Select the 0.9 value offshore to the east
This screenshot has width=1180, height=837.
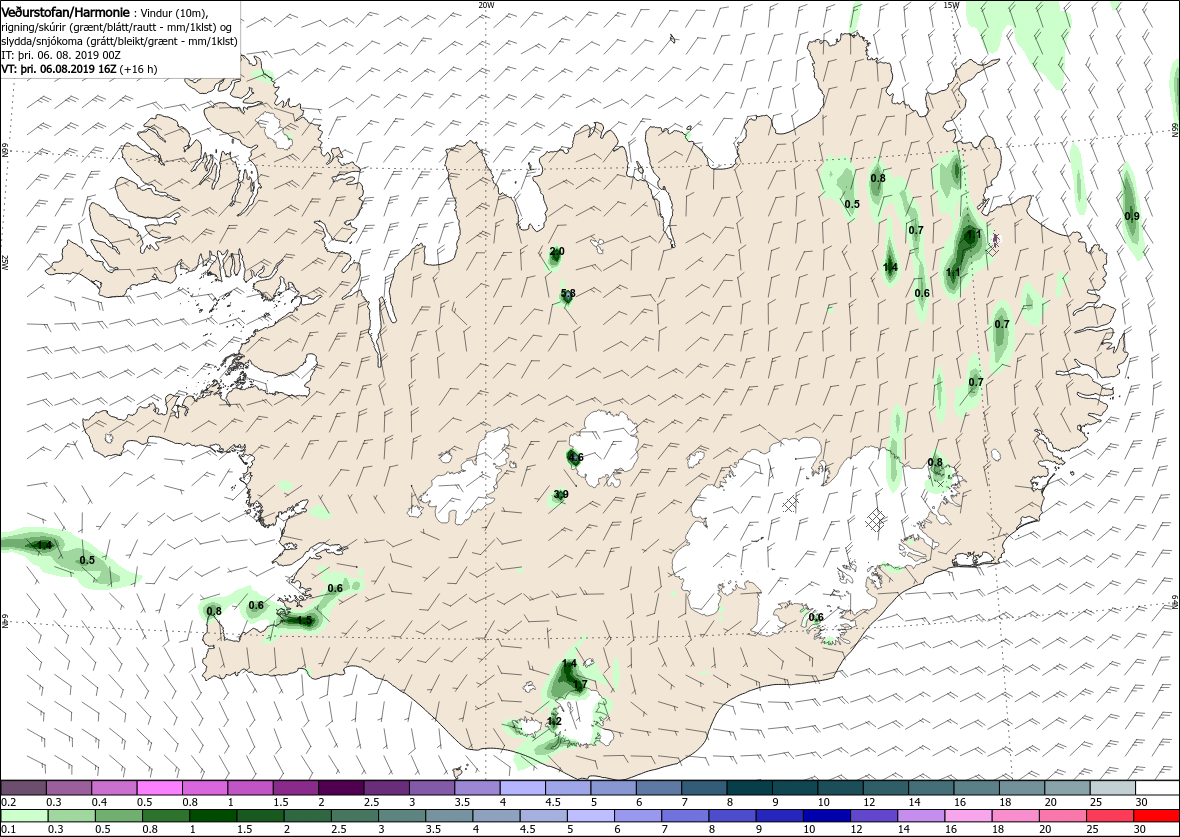click(1132, 217)
